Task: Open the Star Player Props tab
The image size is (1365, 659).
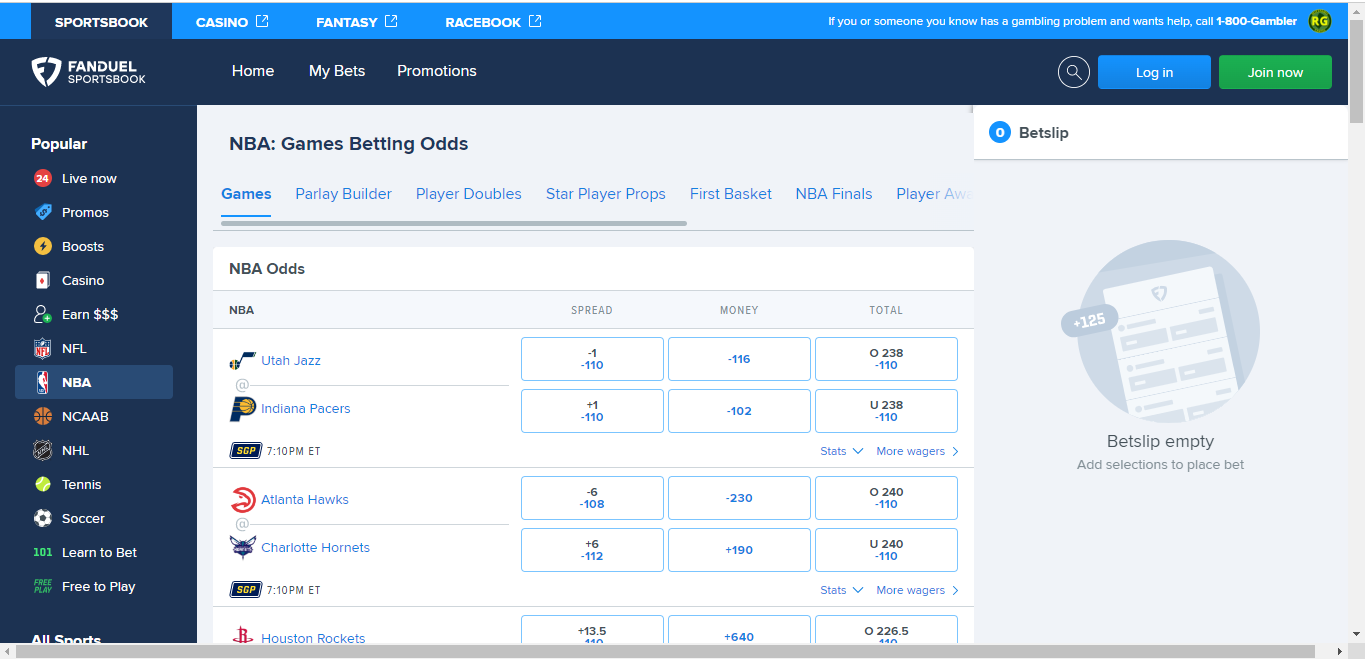Action: click(x=606, y=194)
